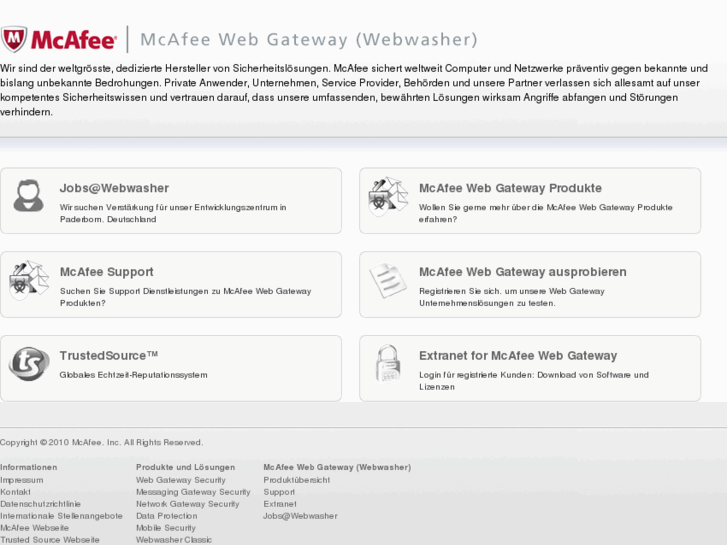The image size is (727, 545).
Task: Open McAfee Web Gateway Produkte heading
Action: [x=510, y=188]
